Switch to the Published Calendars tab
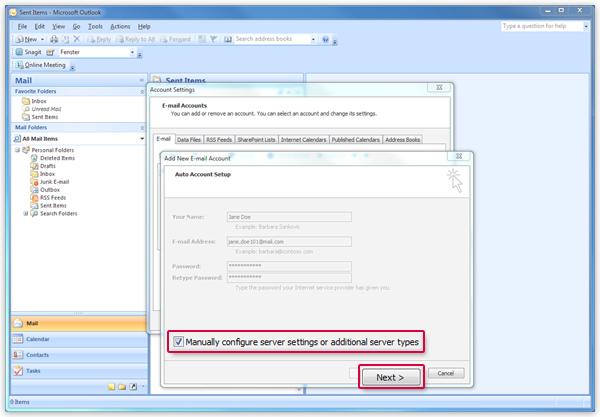Viewport: 600px width, 417px height. tap(355, 140)
